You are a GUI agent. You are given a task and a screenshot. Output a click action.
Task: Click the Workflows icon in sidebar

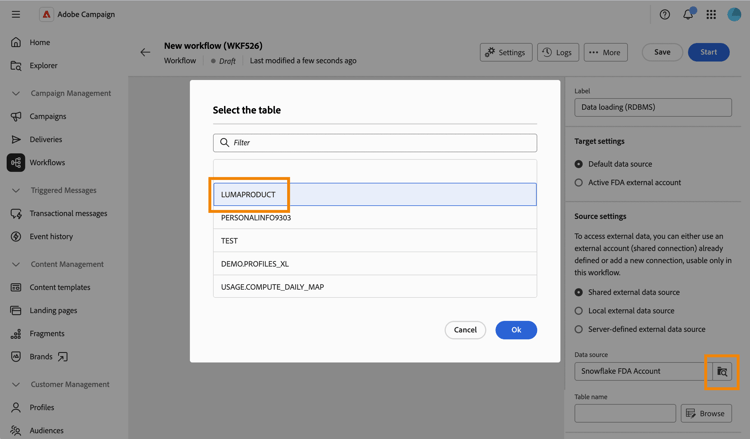pos(16,163)
